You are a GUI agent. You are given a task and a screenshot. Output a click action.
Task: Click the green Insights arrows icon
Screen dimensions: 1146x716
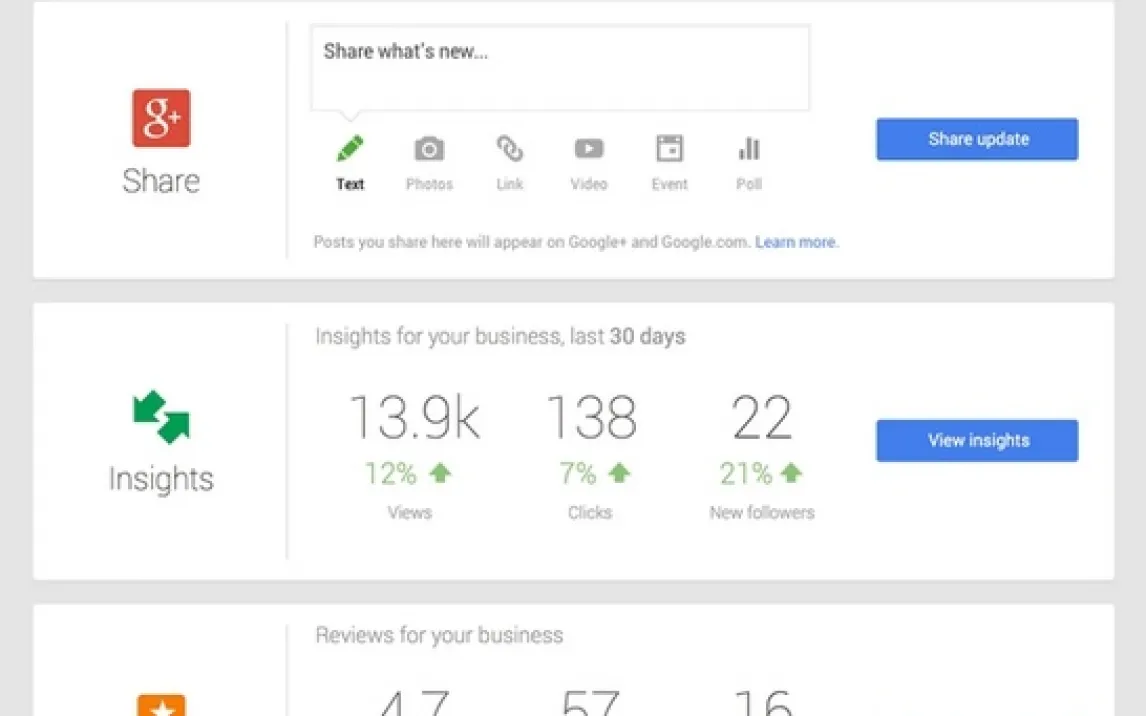click(161, 416)
